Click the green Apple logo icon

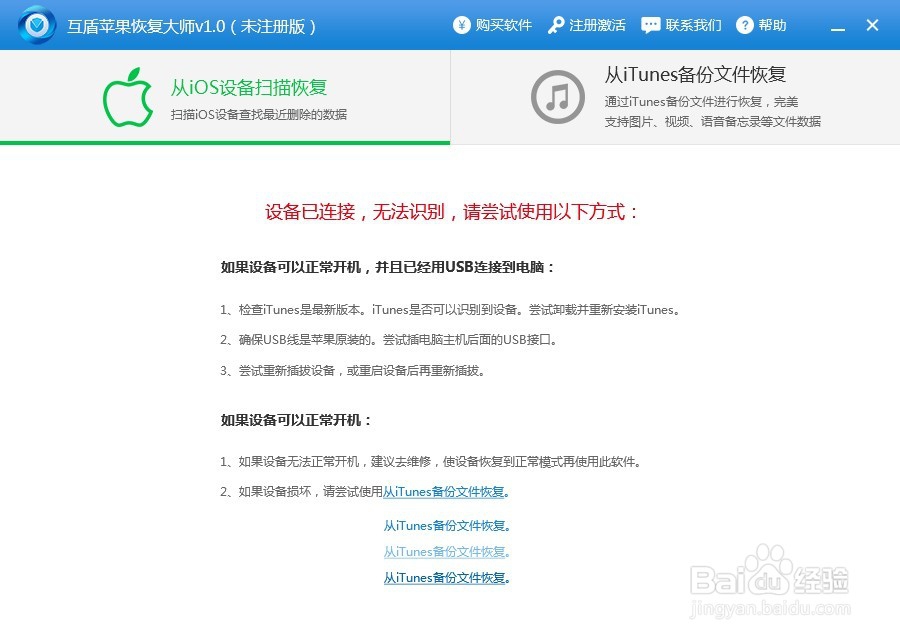coord(128,98)
